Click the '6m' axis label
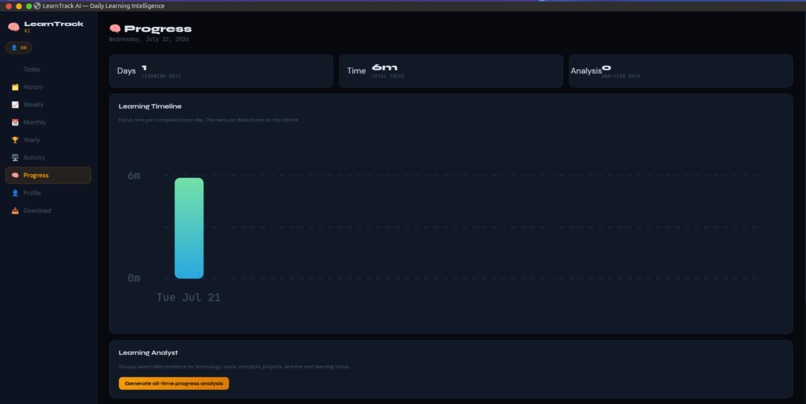806x404 pixels. [x=134, y=176]
